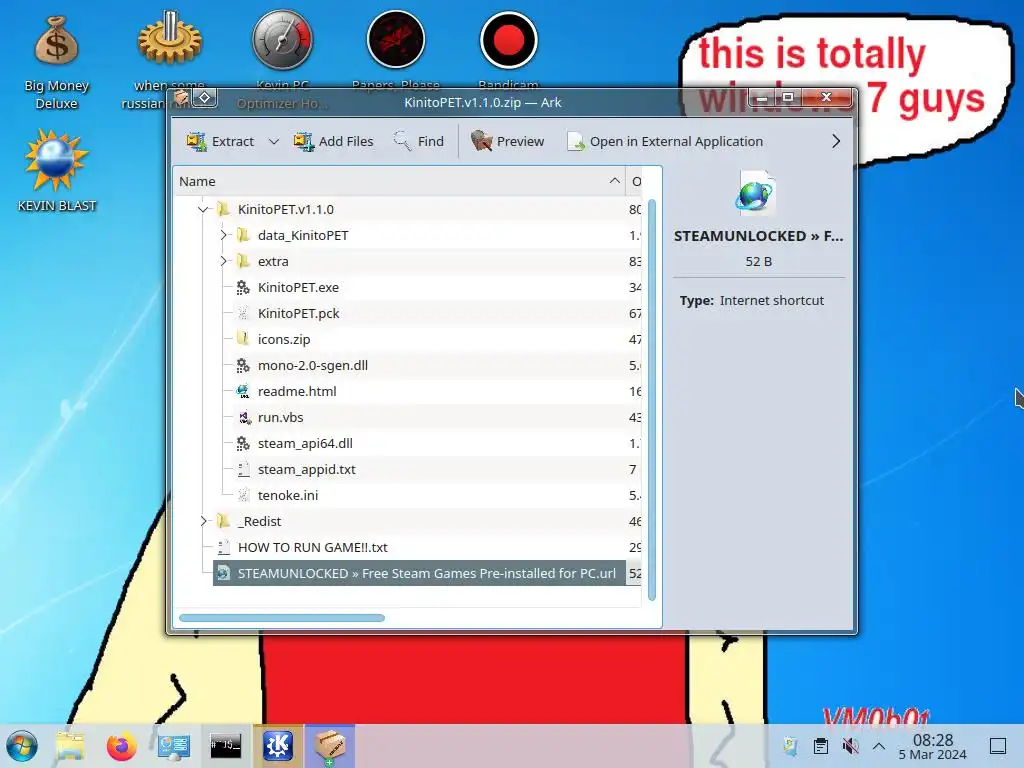Launch Firefox from the taskbar
This screenshot has width=1024, height=768.
pyautogui.click(x=121, y=746)
